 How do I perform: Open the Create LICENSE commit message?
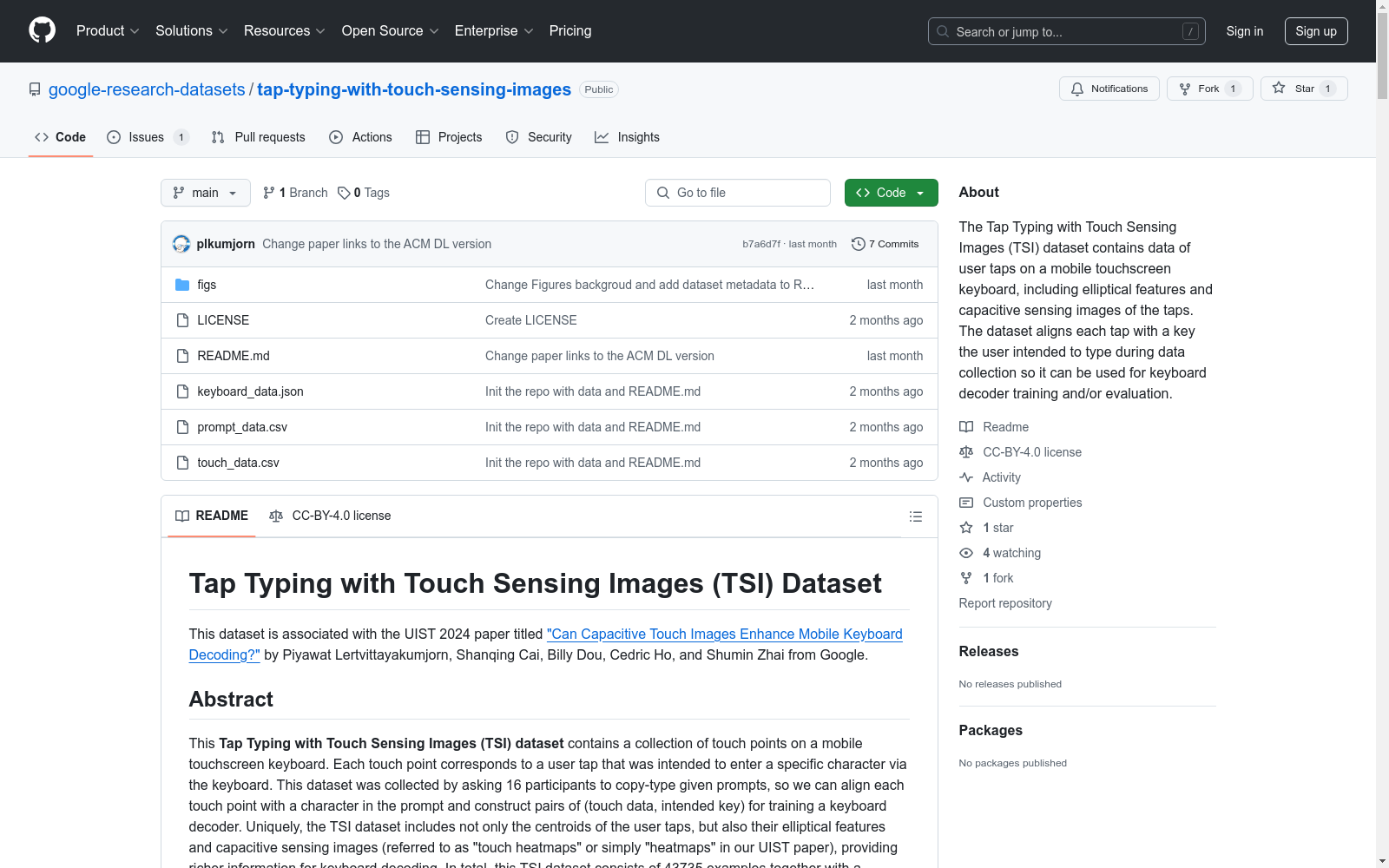click(x=531, y=320)
